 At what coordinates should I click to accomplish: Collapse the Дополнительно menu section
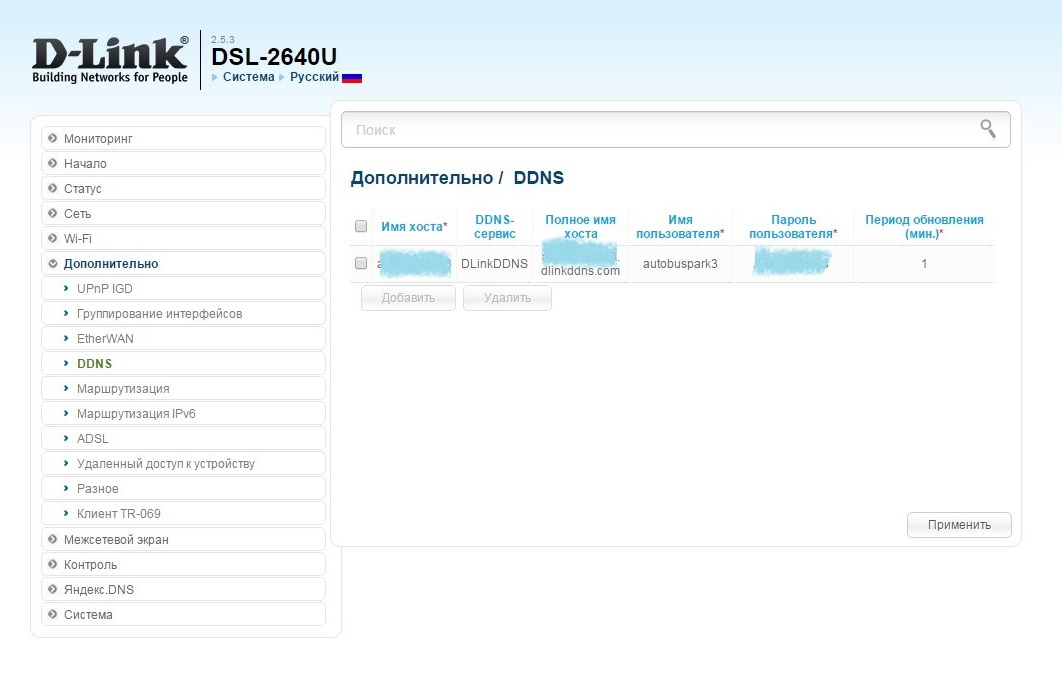point(110,263)
